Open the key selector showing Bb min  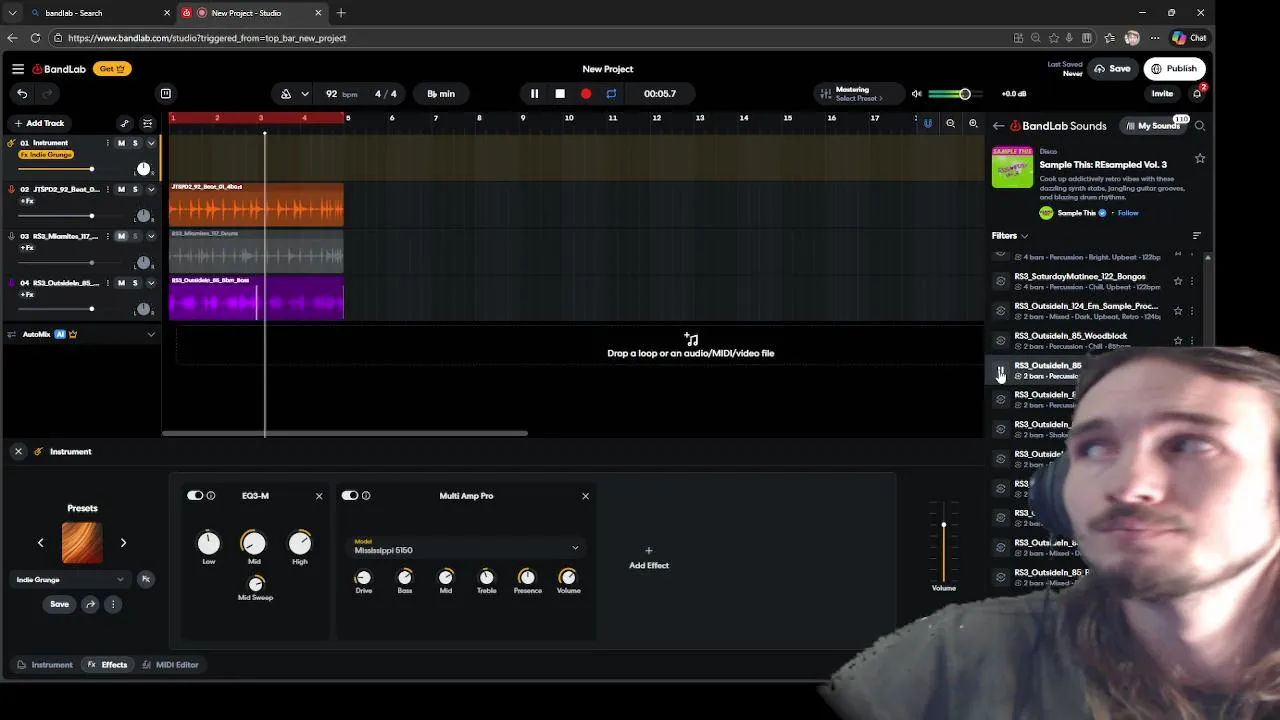(x=441, y=94)
